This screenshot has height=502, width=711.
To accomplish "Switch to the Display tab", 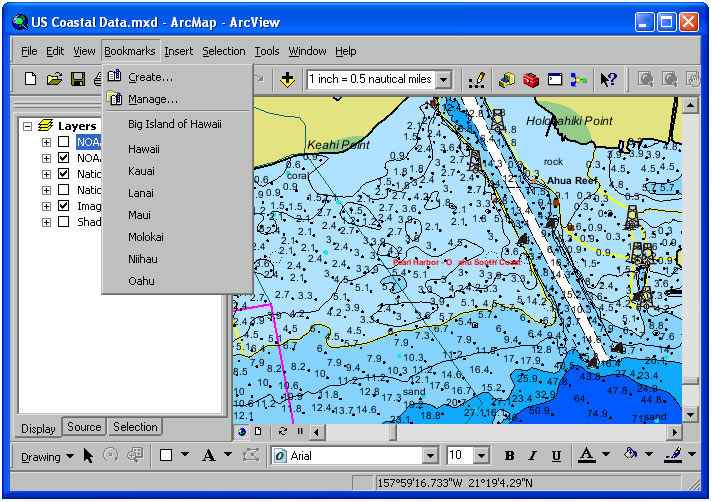I will point(38,428).
